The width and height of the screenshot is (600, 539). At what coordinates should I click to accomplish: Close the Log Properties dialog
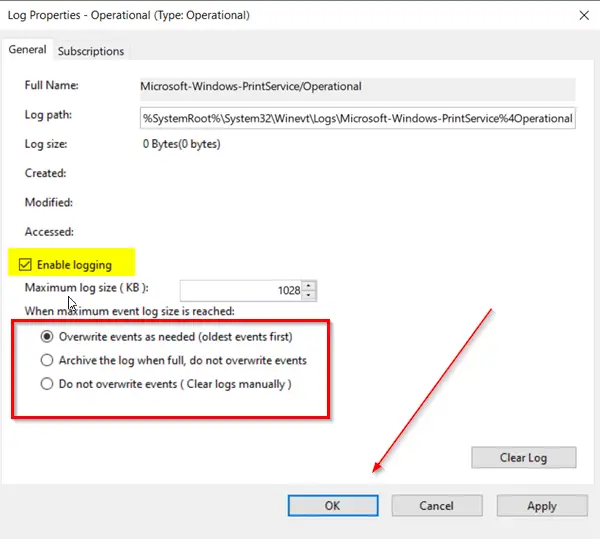(584, 15)
